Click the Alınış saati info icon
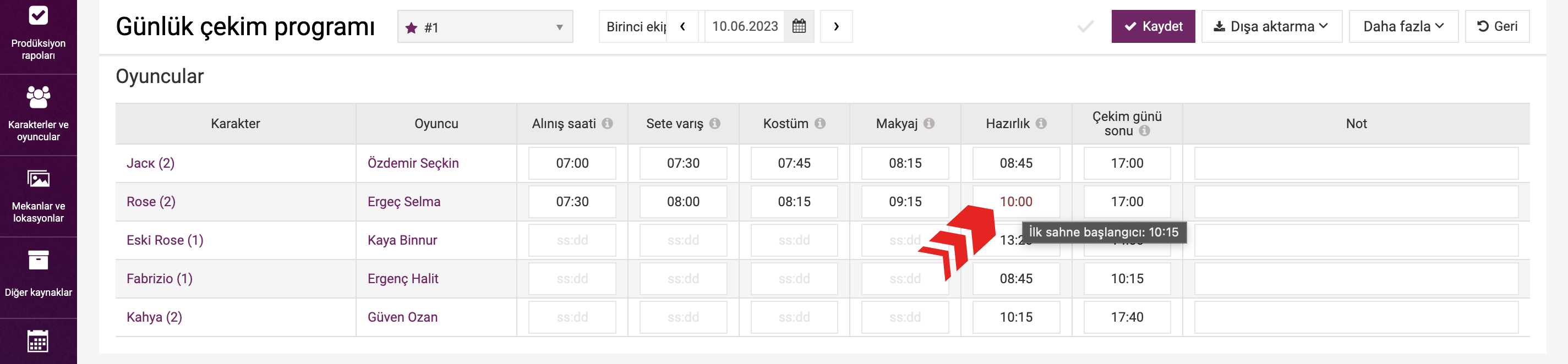The image size is (1568, 364). [x=608, y=123]
